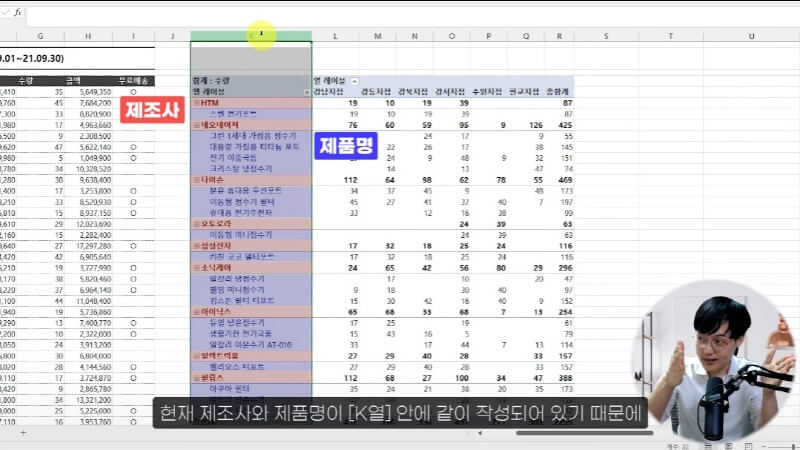Image resolution: width=800 pixels, height=450 pixels.
Task: Add a new sheet with plus icon
Action: point(23,433)
